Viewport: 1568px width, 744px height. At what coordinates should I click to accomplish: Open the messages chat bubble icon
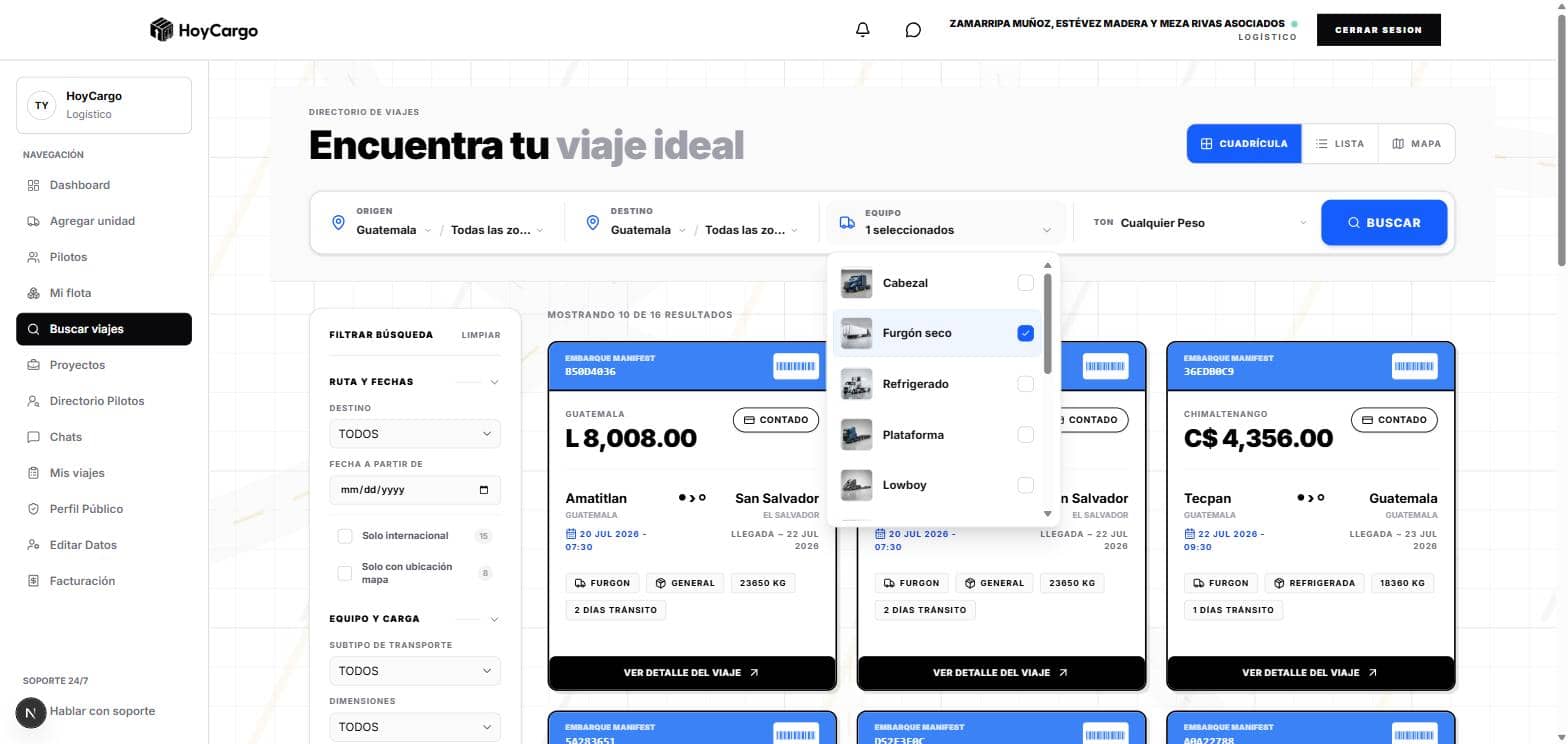point(913,30)
